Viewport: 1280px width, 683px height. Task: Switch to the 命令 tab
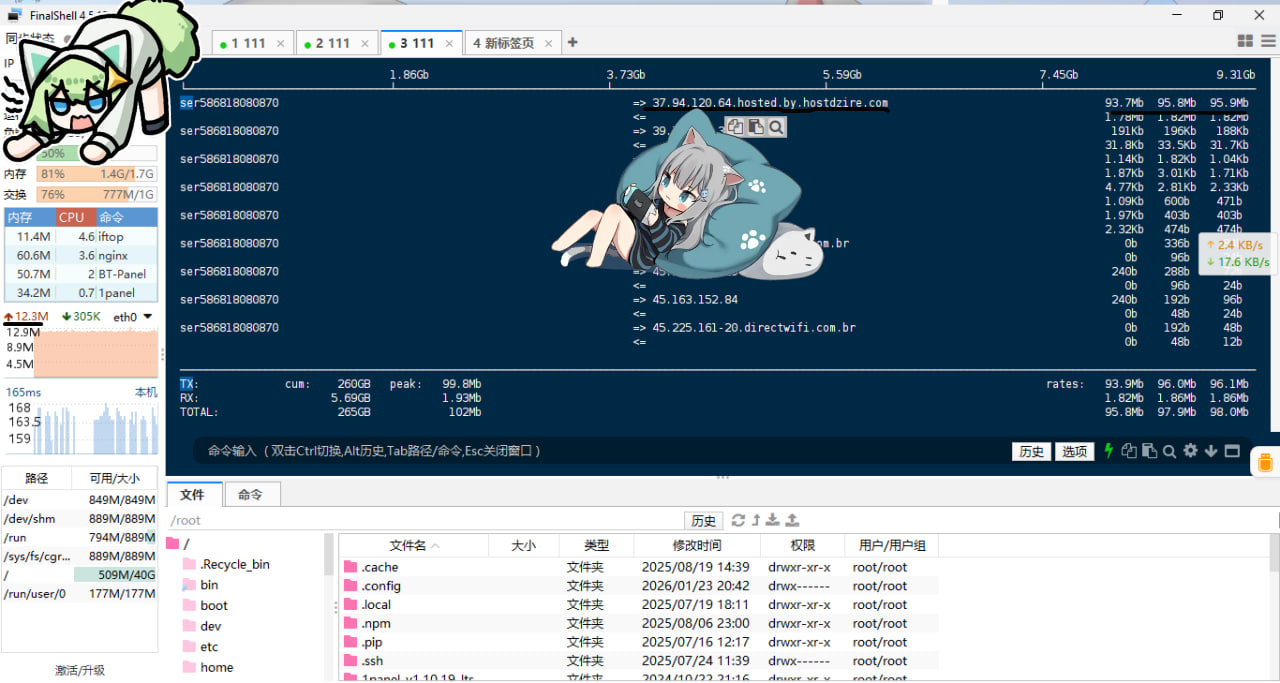tap(250, 494)
